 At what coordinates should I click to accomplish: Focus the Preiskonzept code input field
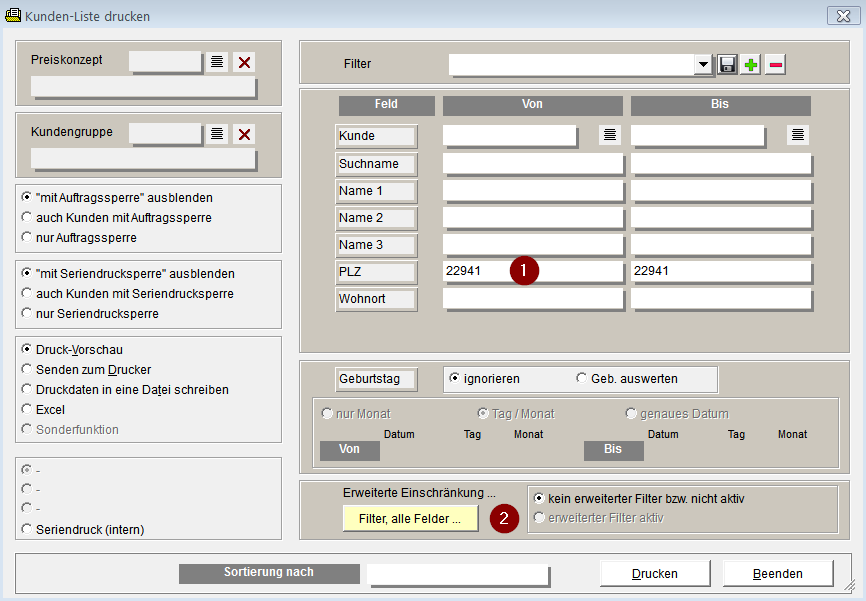pos(165,61)
